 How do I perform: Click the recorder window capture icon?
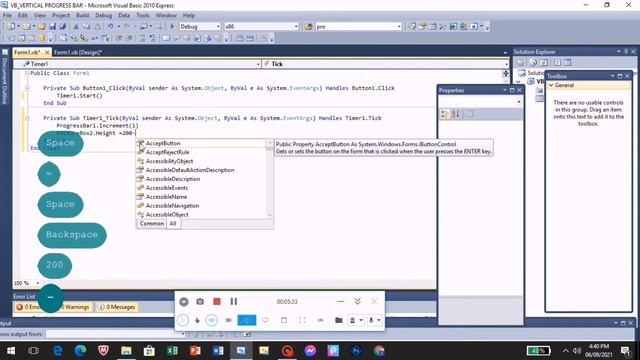pyautogui.click(x=284, y=320)
